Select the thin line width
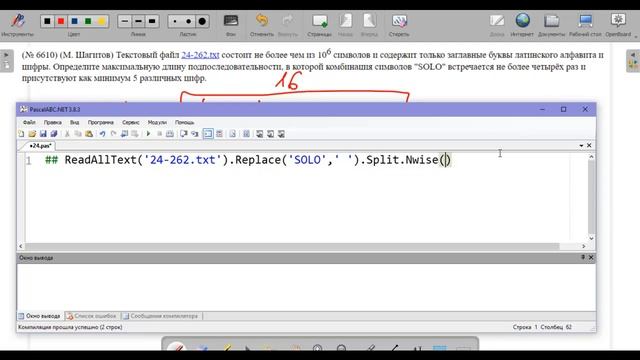The width and height of the screenshot is (640, 360). (125, 21)
